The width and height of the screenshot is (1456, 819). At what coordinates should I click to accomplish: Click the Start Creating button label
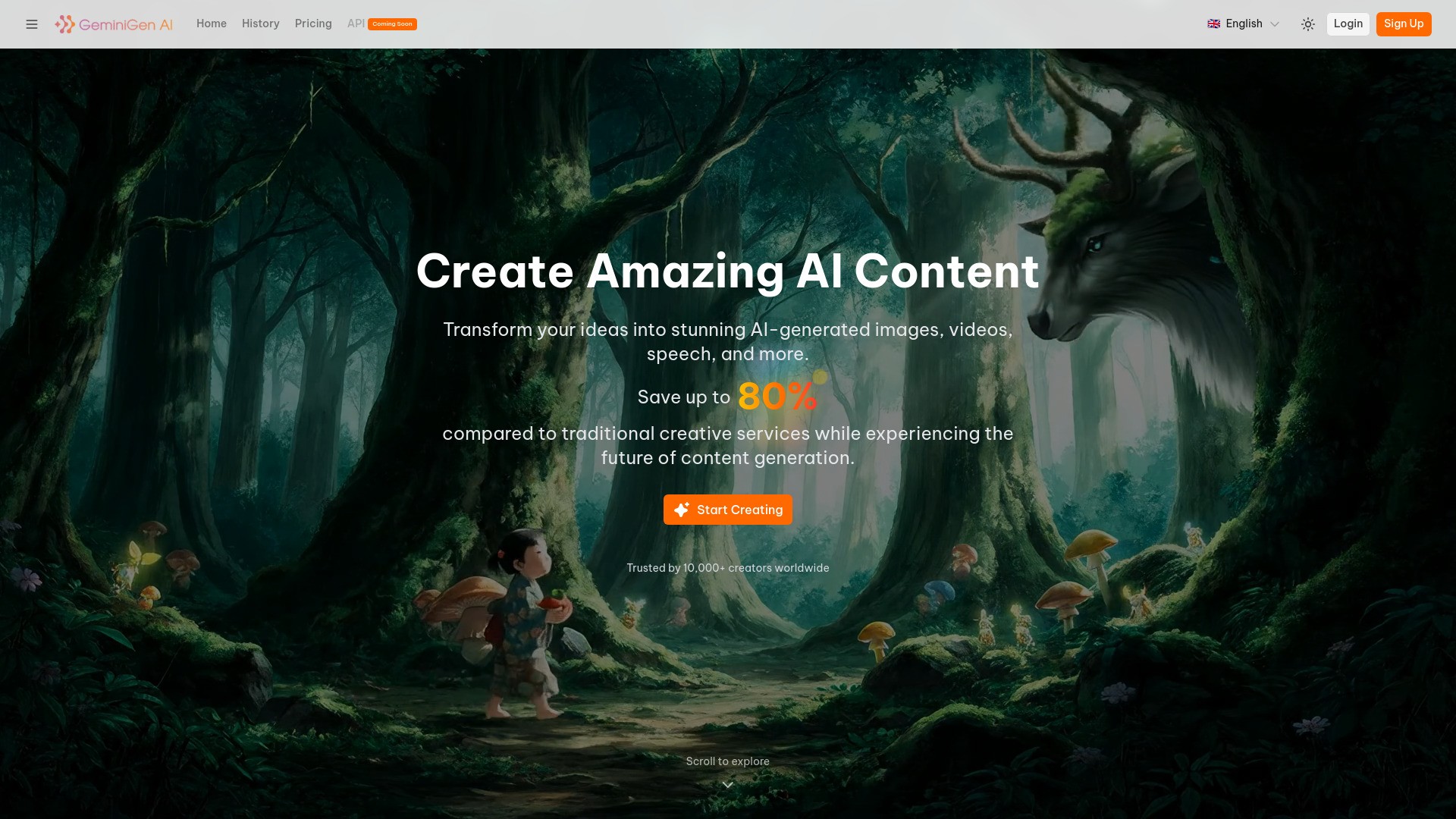pyautogui.click(x=739, y=510)
